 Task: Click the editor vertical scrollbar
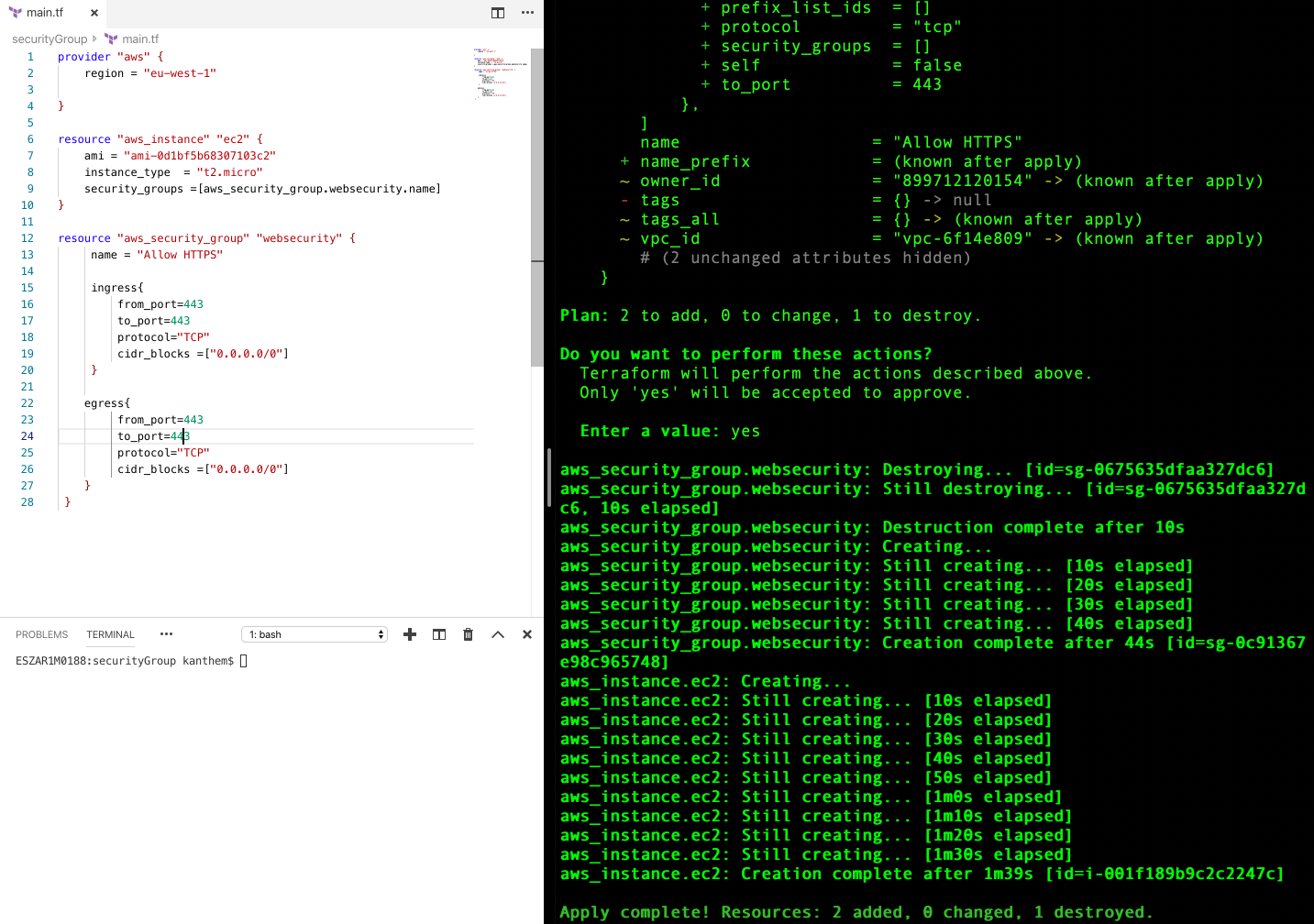[x=537, y=207]
